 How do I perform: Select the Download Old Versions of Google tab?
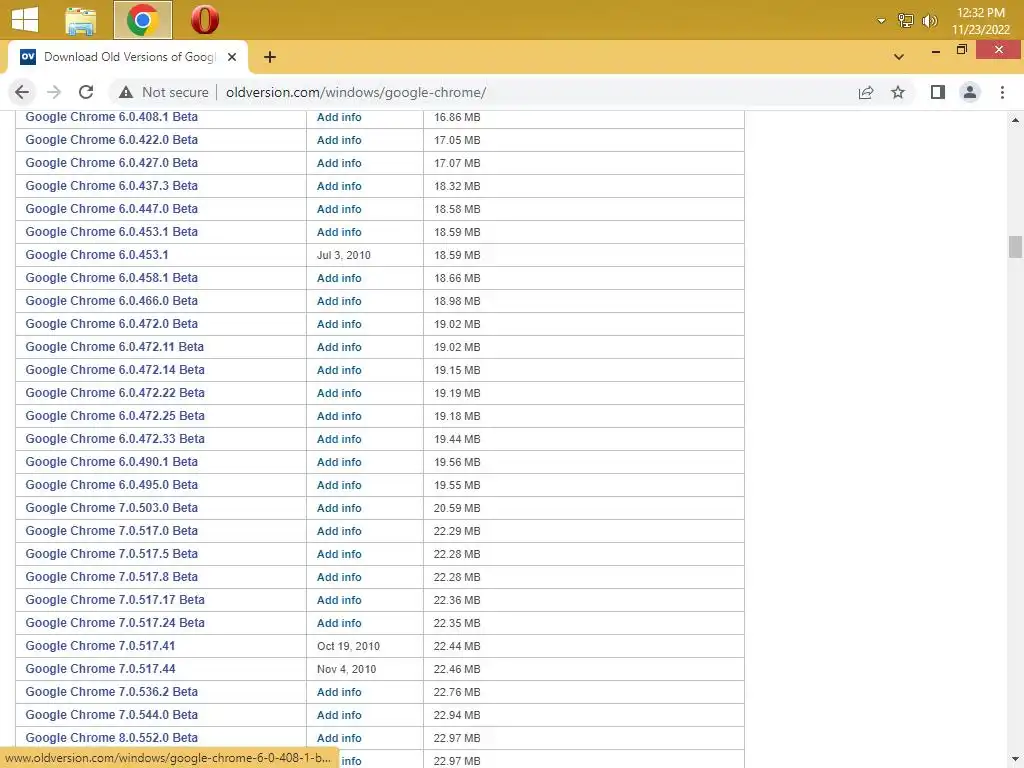(x=129, y=57)
